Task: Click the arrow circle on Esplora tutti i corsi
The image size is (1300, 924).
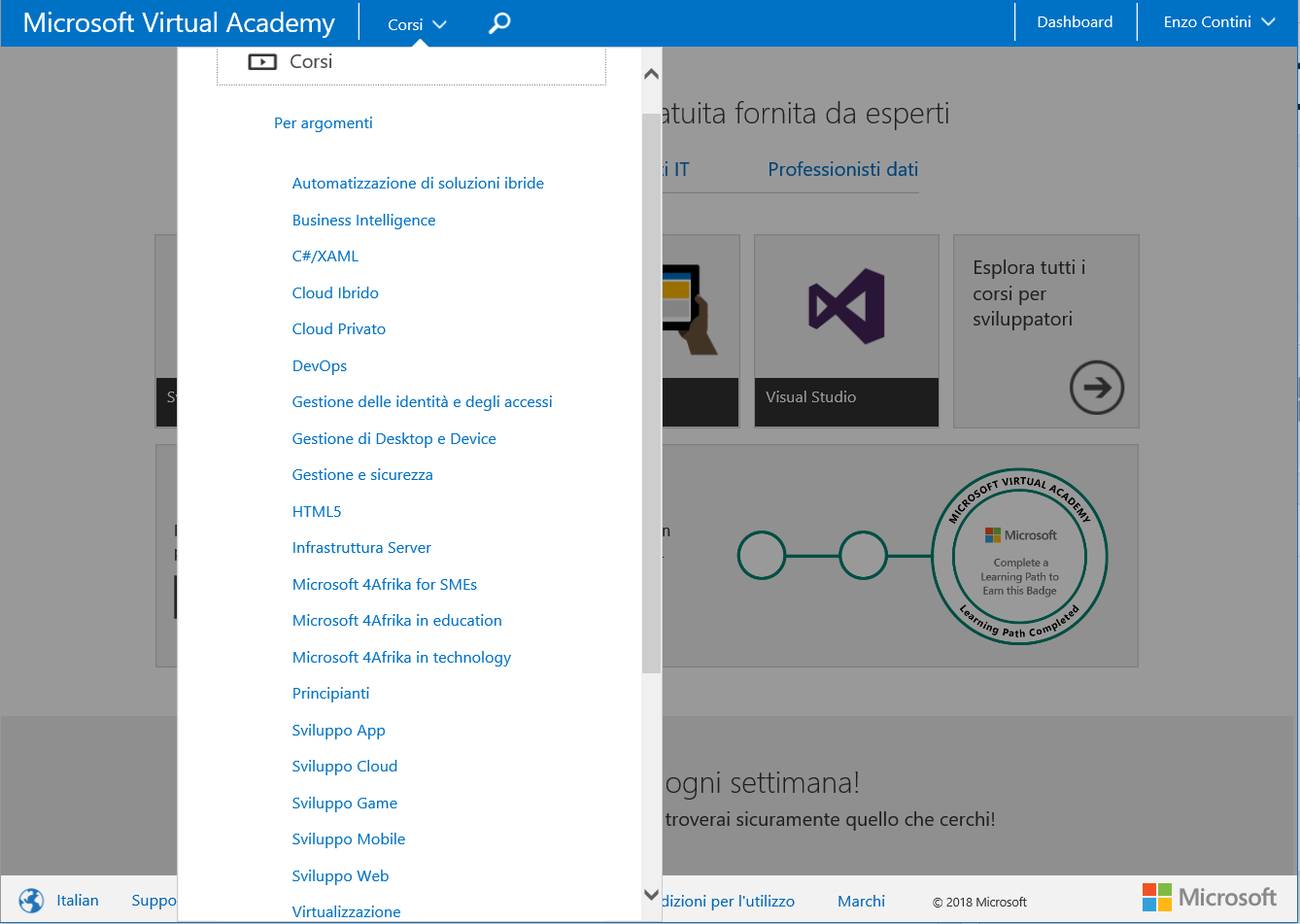Action: click(x=1096, y=388)
